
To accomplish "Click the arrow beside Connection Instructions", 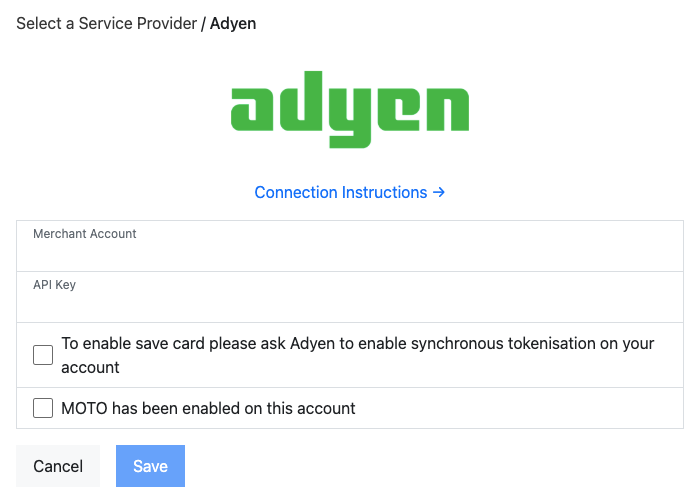I will point(439,192).
